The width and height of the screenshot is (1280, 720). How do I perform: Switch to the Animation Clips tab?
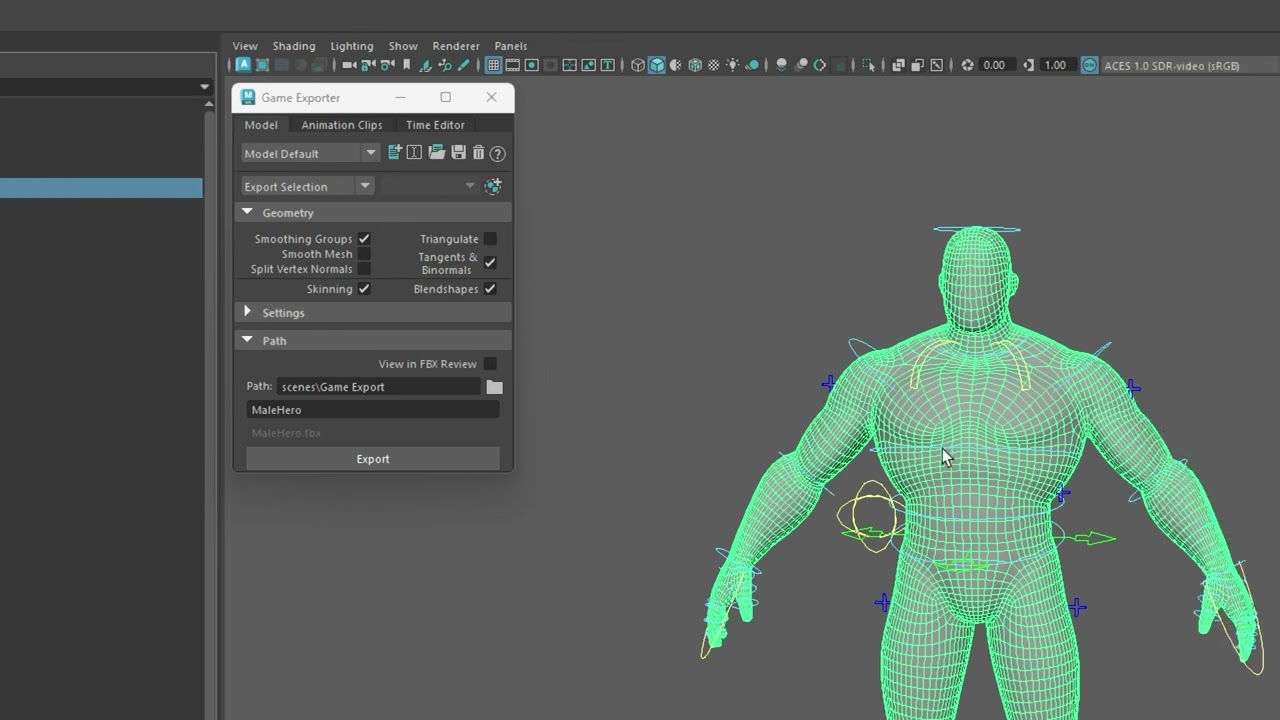[x=342, y=125]
